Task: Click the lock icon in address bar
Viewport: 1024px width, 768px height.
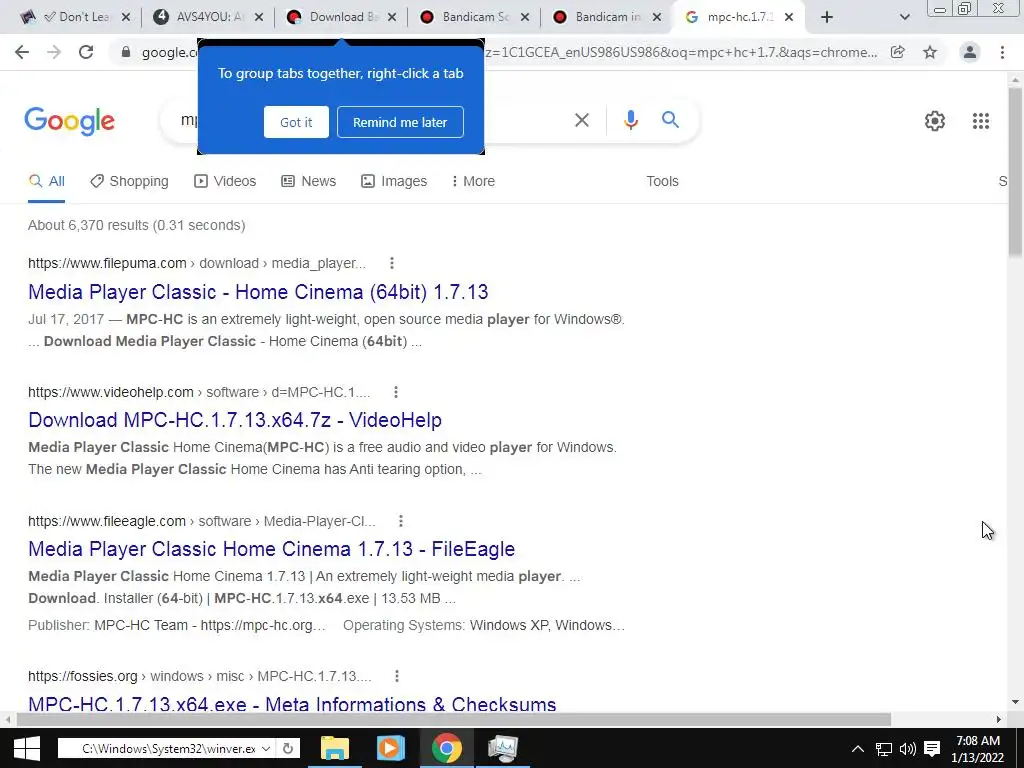Action: point(126,52)
